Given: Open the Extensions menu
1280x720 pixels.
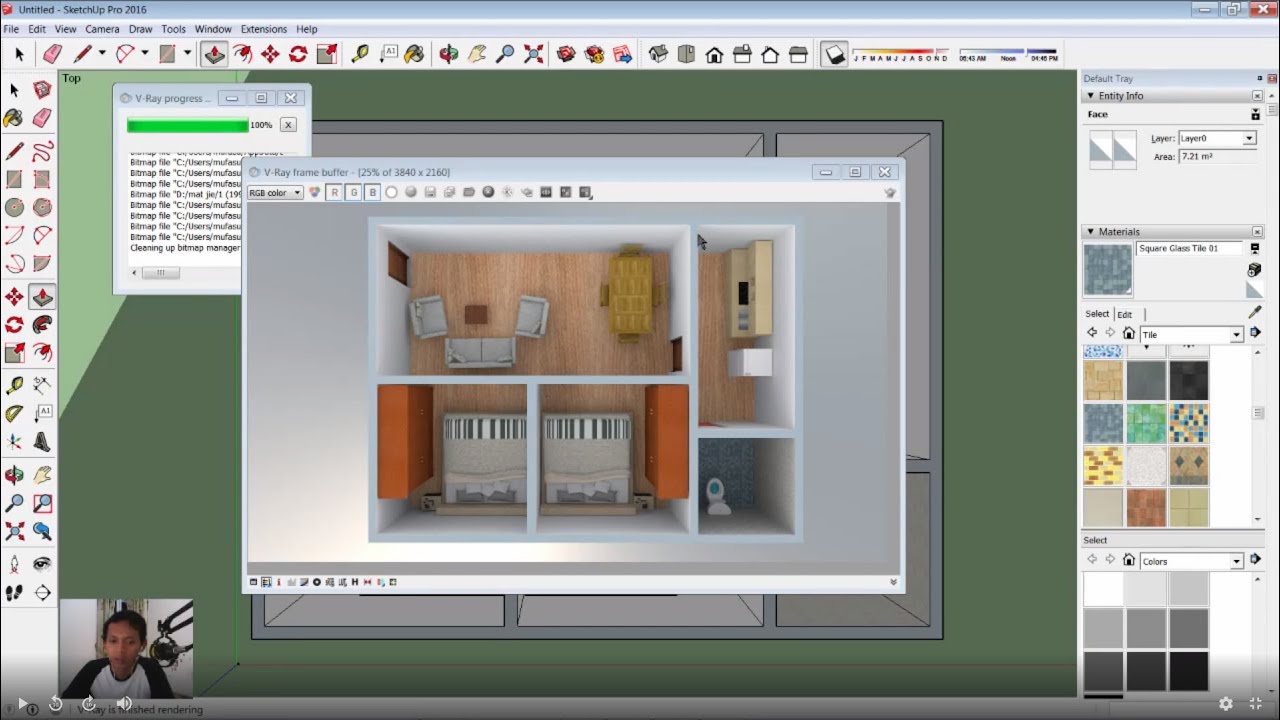Looking at the screenshot, I should [x=264, y=29].
